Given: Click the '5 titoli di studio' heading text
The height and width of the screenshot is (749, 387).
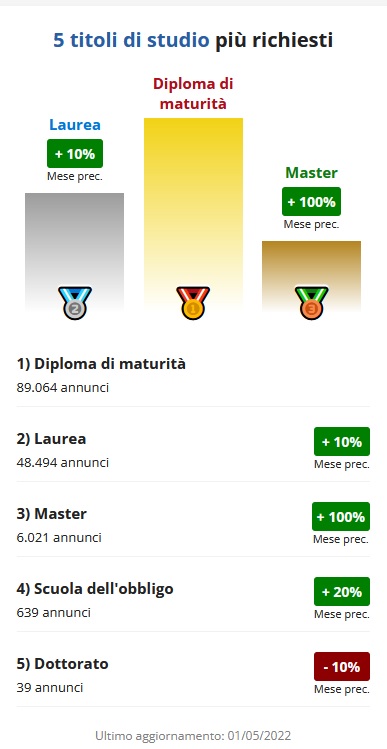Looking at the screenshot, I should pos(131,40).
